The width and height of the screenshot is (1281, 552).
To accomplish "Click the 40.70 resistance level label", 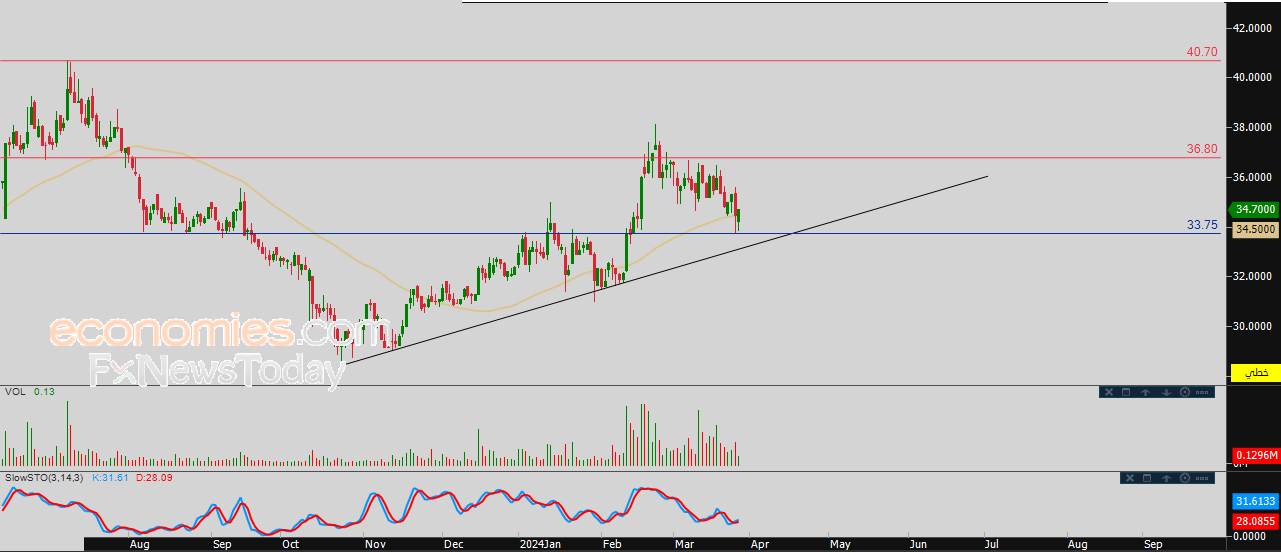I will (x=1202, y=52).
